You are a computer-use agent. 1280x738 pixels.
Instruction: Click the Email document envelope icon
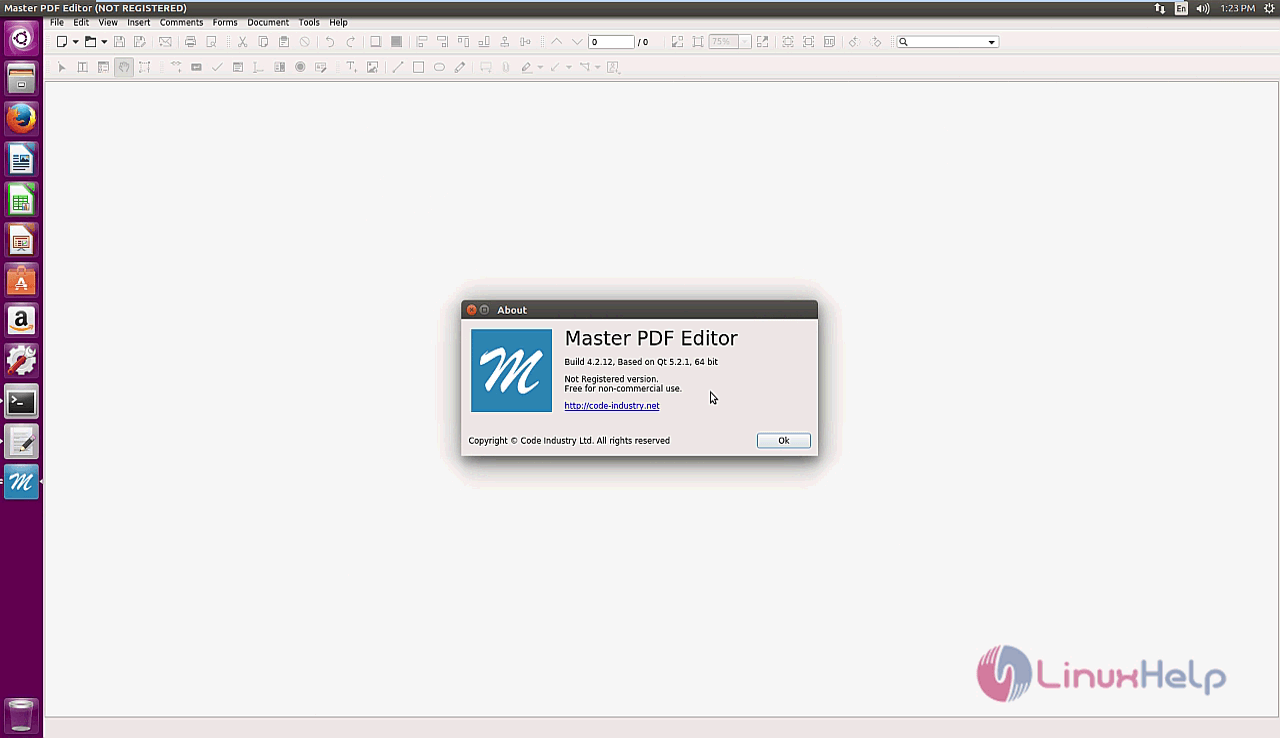(165, 42)
